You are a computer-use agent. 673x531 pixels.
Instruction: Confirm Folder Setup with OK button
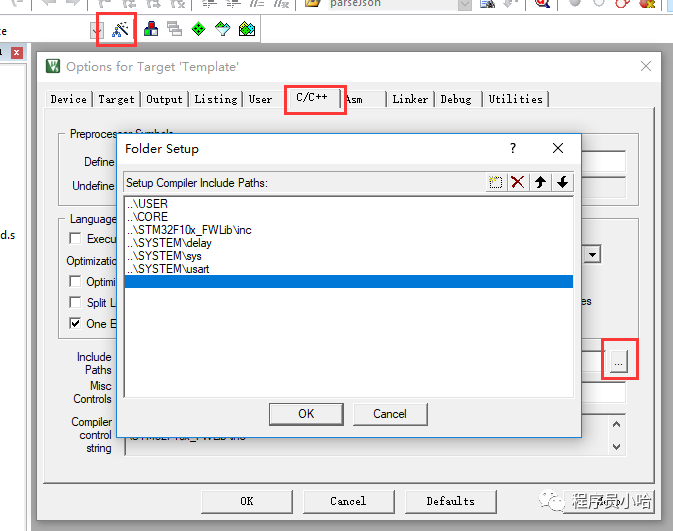pyautogui.click(x=306, y=414)
